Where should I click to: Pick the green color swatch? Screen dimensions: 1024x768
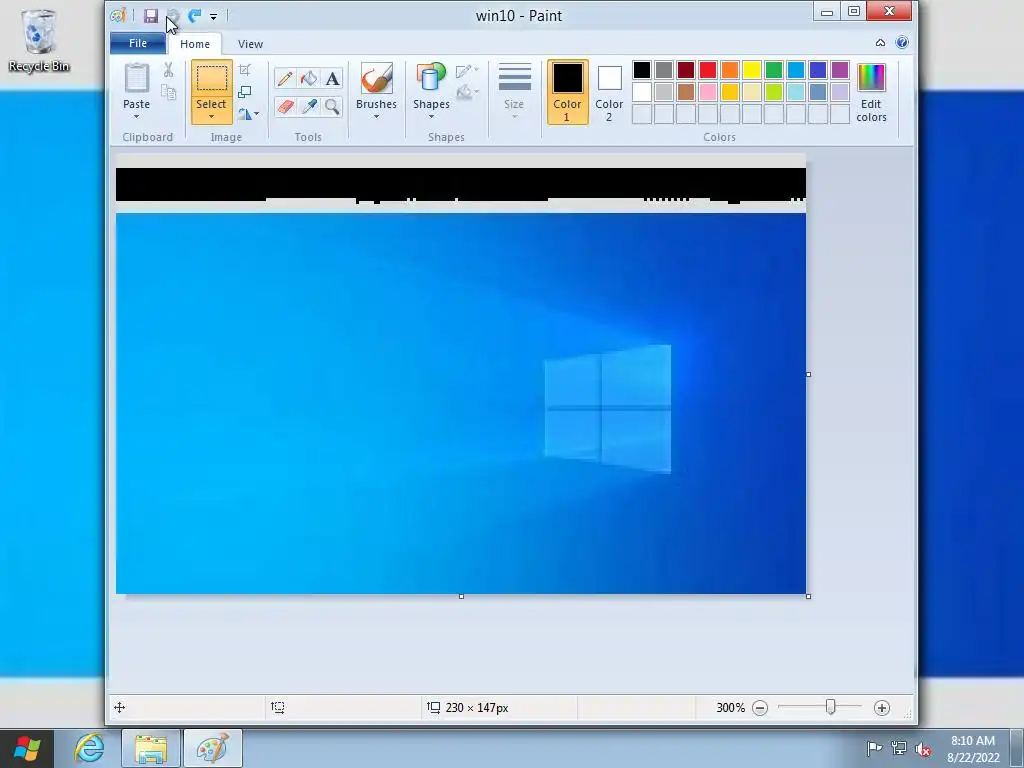coord(774,70)
